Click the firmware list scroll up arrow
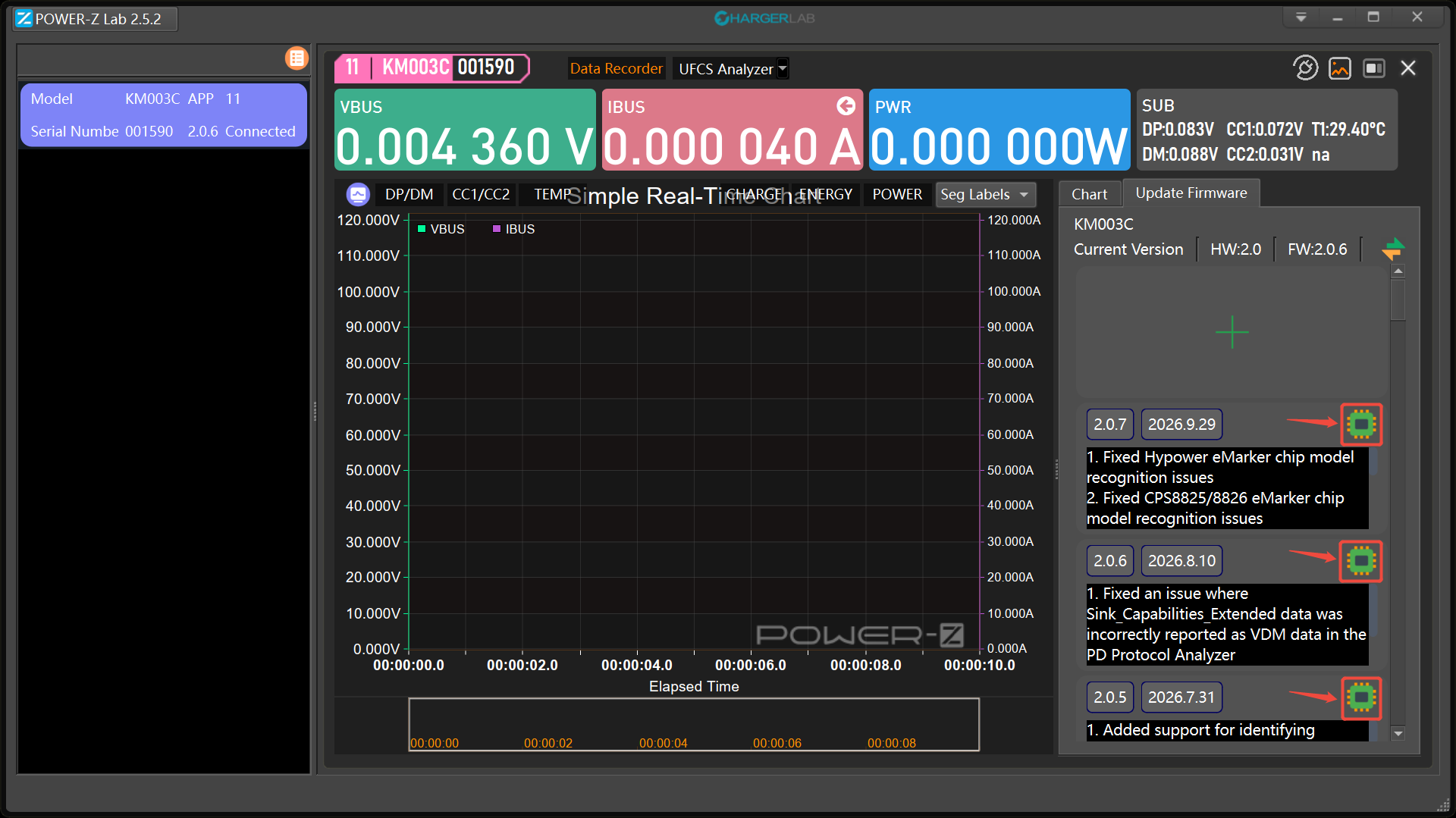The image size is (1456, 818). (x=1398, y=271)
